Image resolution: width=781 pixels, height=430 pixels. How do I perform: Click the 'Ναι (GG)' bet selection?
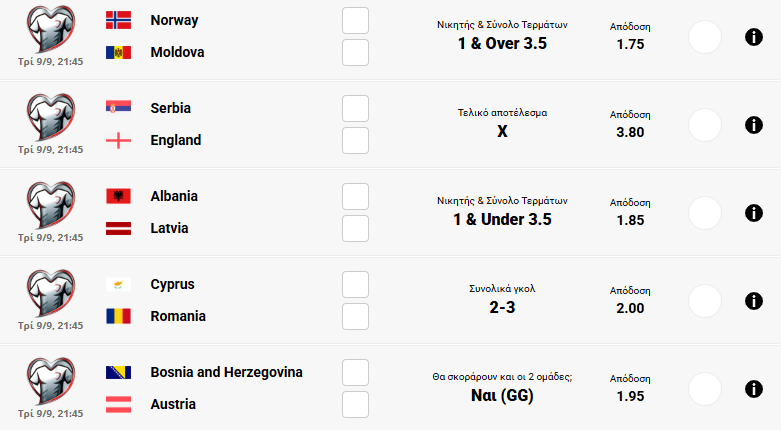click(502, 396)
